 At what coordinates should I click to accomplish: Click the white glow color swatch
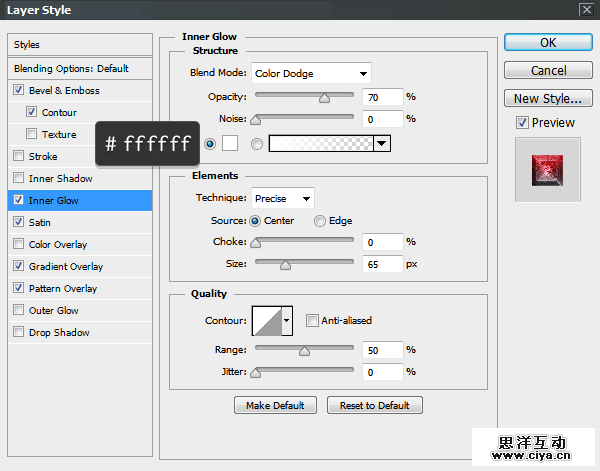tap(229, 144)
